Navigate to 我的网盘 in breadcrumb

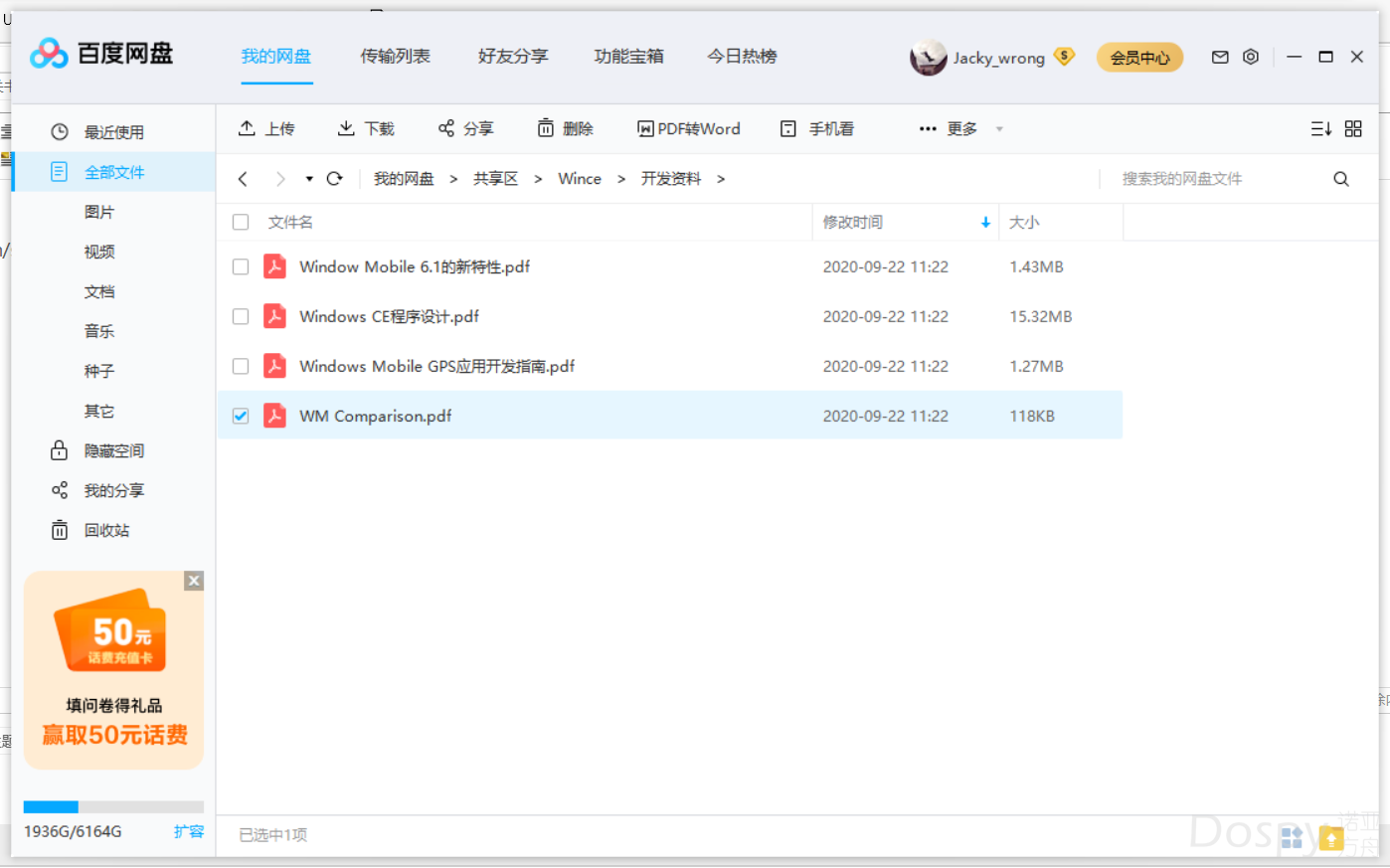pyautogui.click(x=404, y=179)
